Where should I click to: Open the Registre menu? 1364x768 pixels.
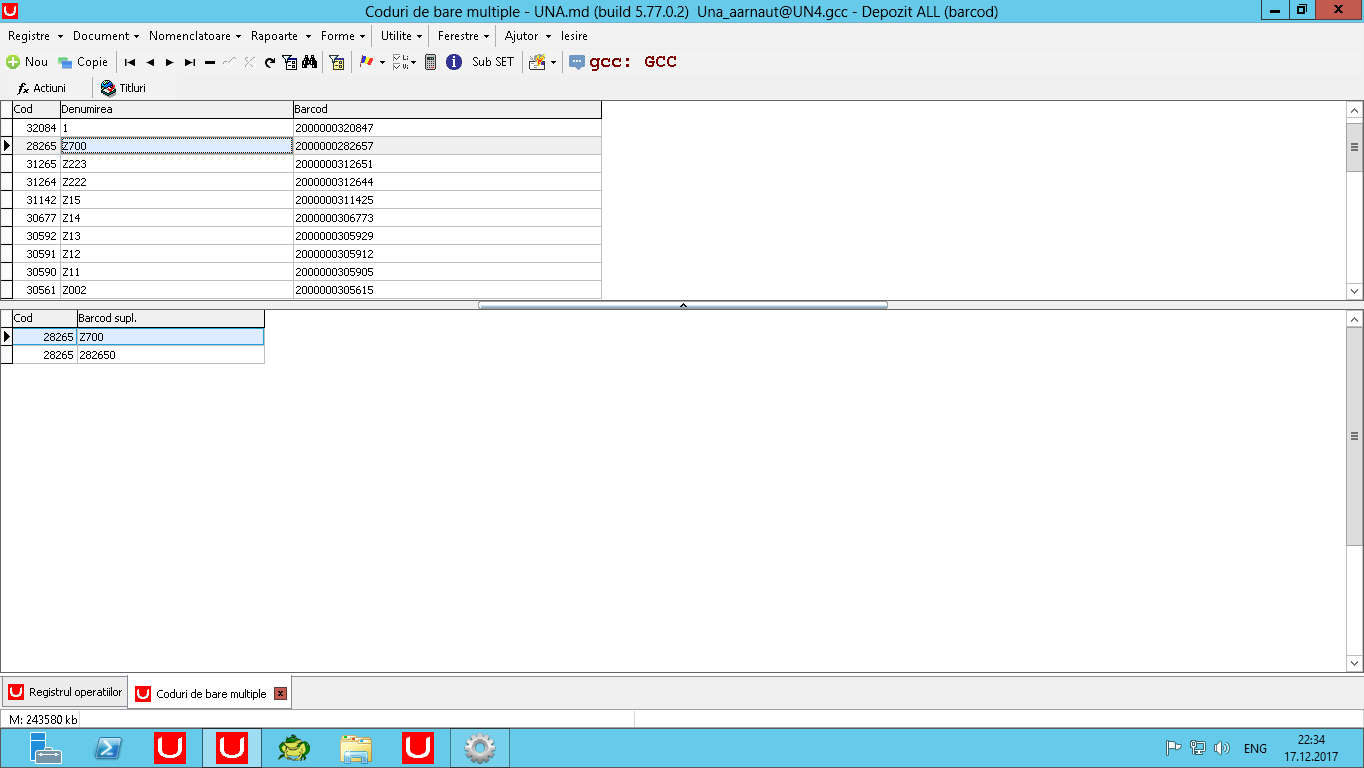[x=34, y=35]
